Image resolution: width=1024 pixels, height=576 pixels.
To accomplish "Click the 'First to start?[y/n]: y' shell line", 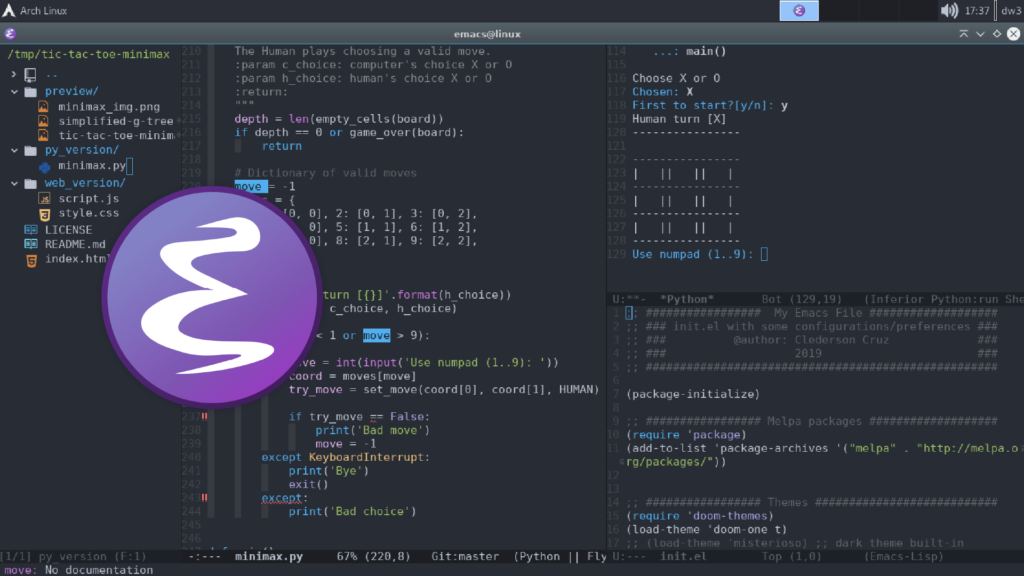I will tap(710, 105).
